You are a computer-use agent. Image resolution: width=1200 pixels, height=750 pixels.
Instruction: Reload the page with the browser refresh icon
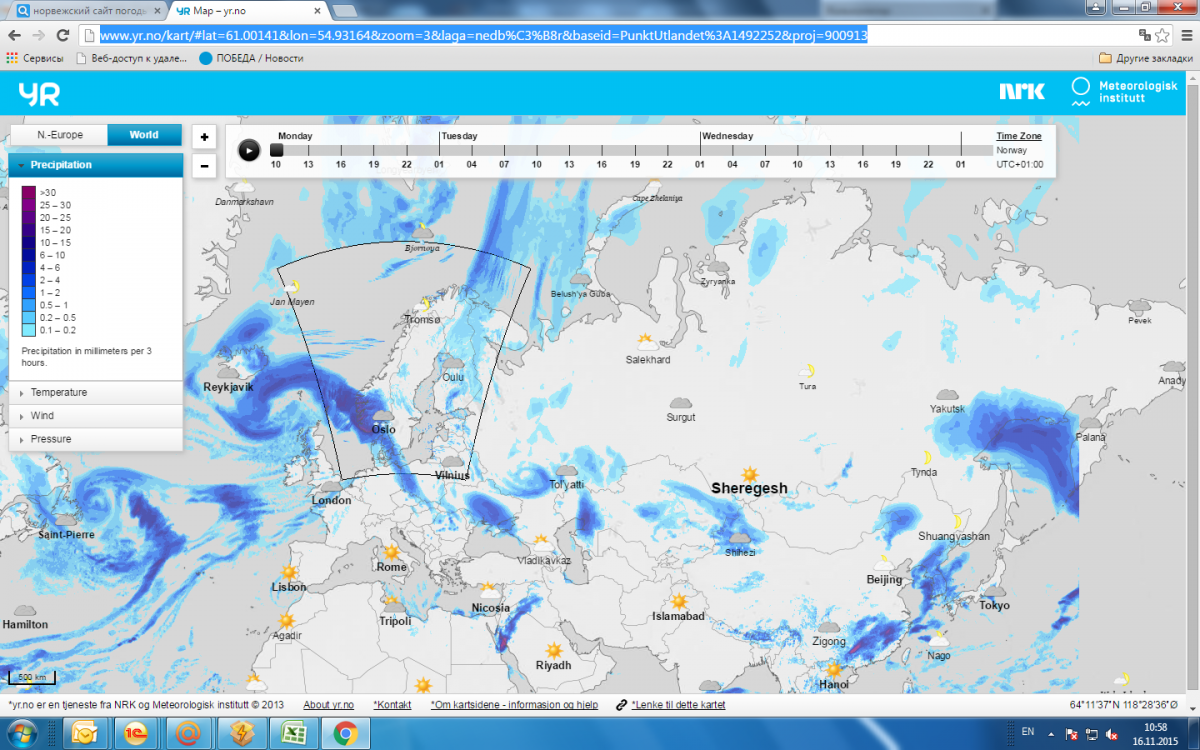pyautogui.click(x=63, y=35)
